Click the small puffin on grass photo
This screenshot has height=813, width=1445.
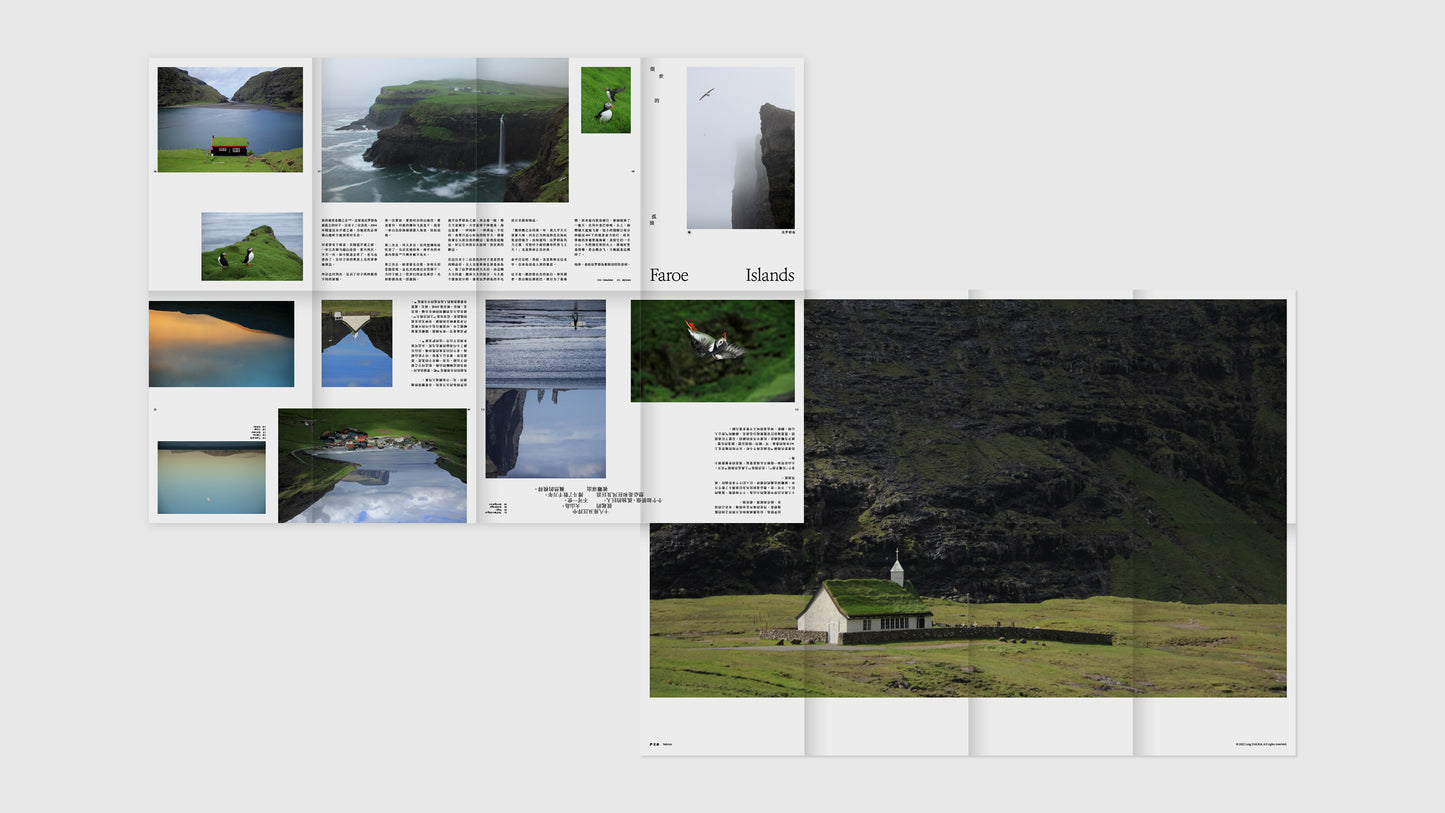[605, 100]
